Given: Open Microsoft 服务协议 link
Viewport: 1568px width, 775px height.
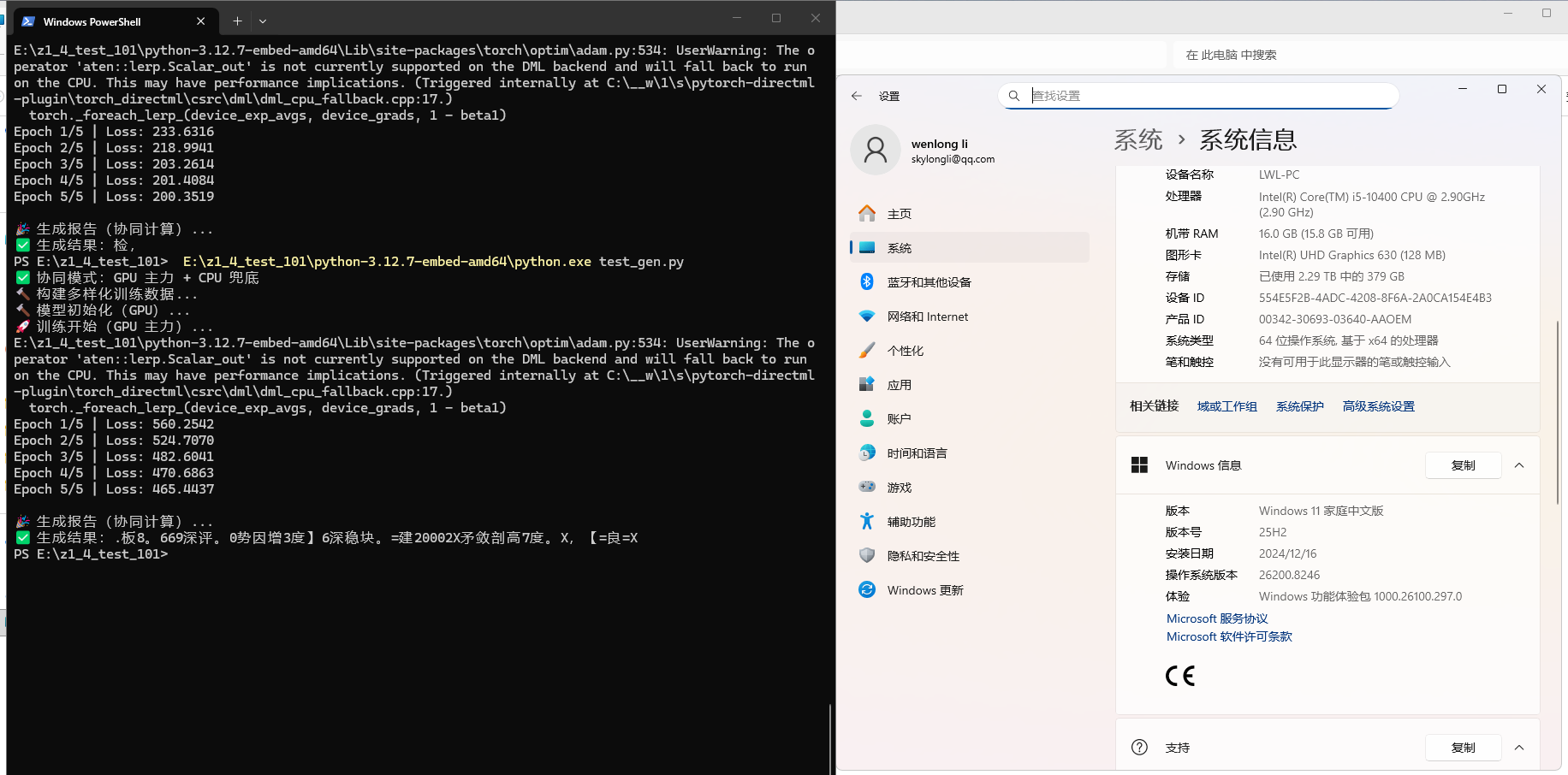Looking at the screenshot, I should point(1217,618).
